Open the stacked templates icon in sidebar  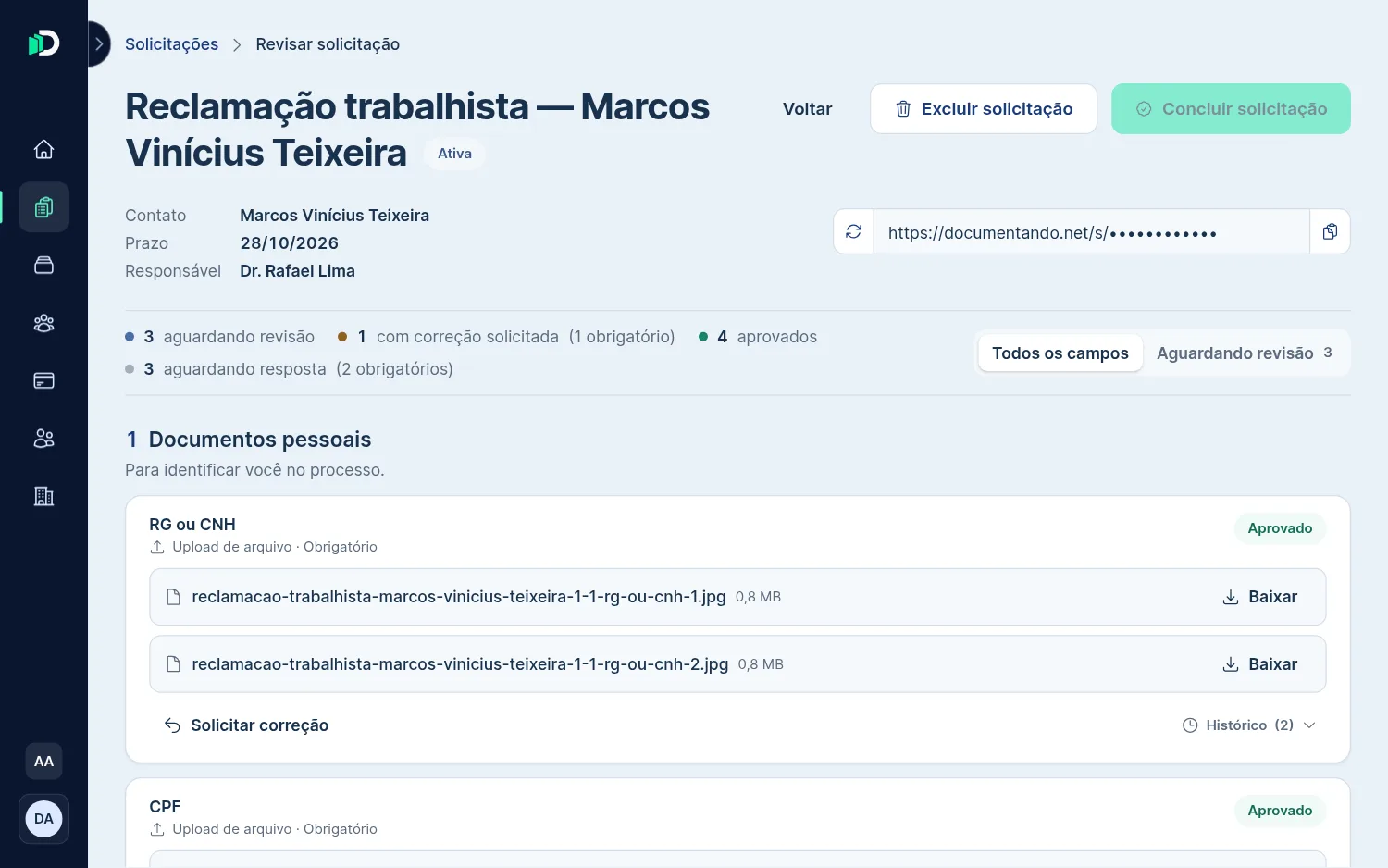[x=43, y=265]
